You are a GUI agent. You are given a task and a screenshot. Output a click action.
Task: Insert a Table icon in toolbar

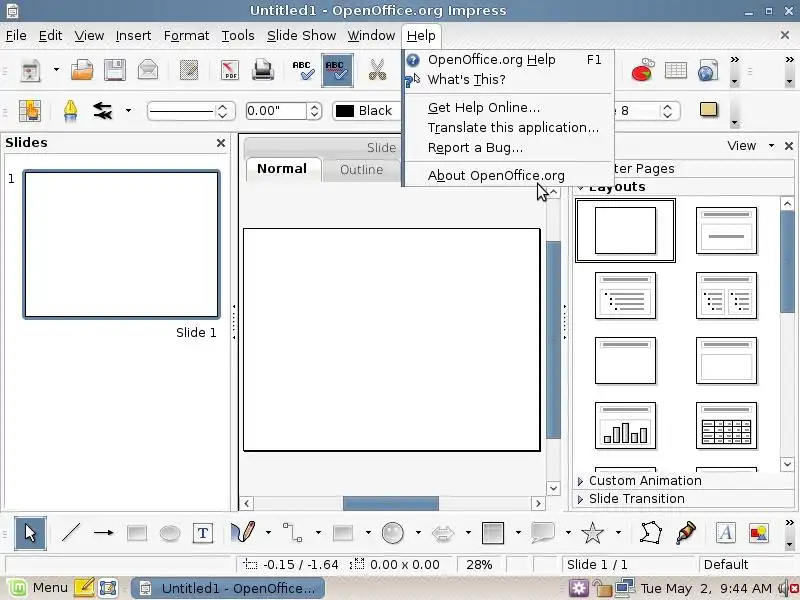point(676,70)
